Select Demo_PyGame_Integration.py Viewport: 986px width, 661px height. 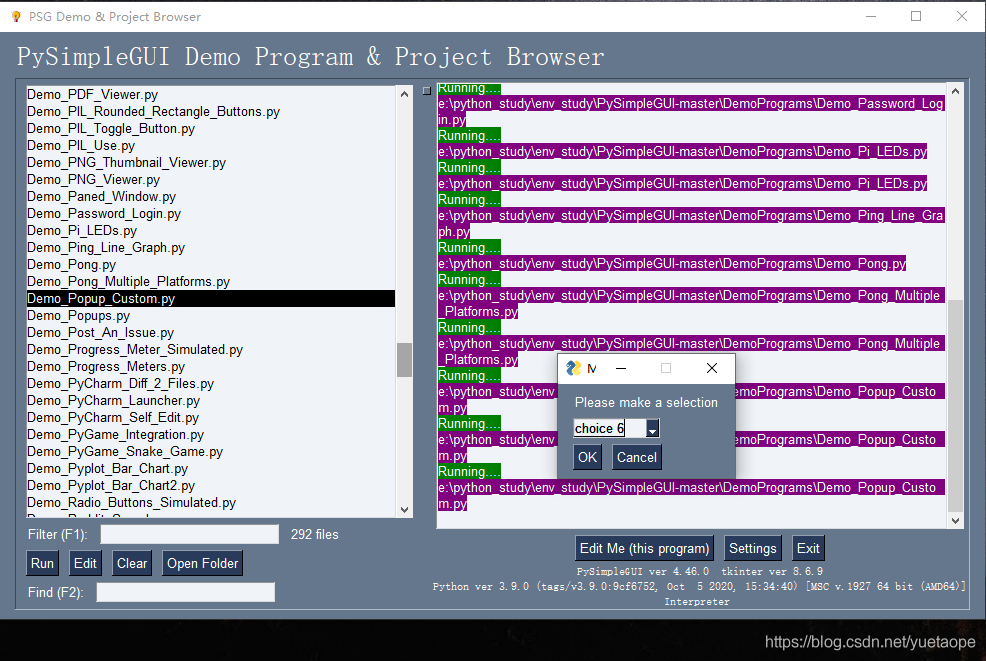(x=211, y=434)
